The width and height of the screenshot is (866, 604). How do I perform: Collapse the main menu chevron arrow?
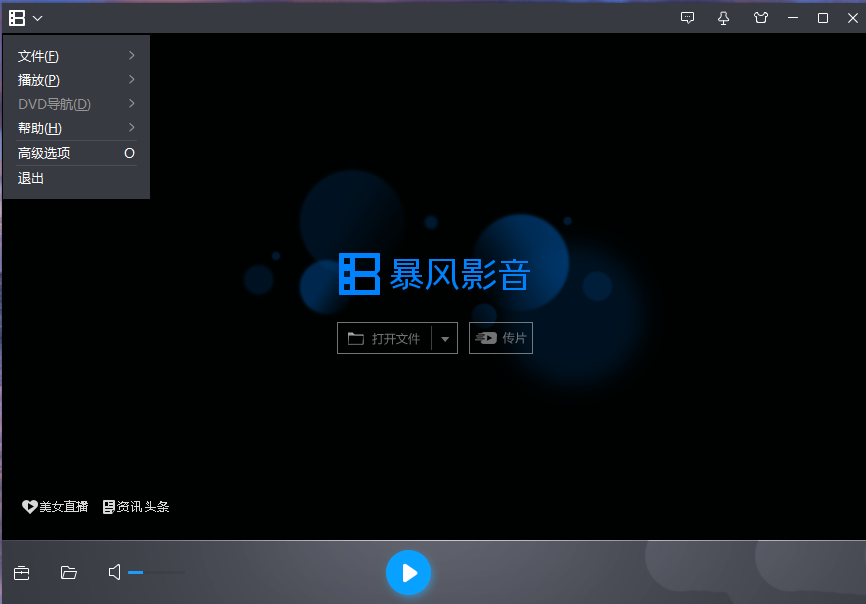click(38, 18)
